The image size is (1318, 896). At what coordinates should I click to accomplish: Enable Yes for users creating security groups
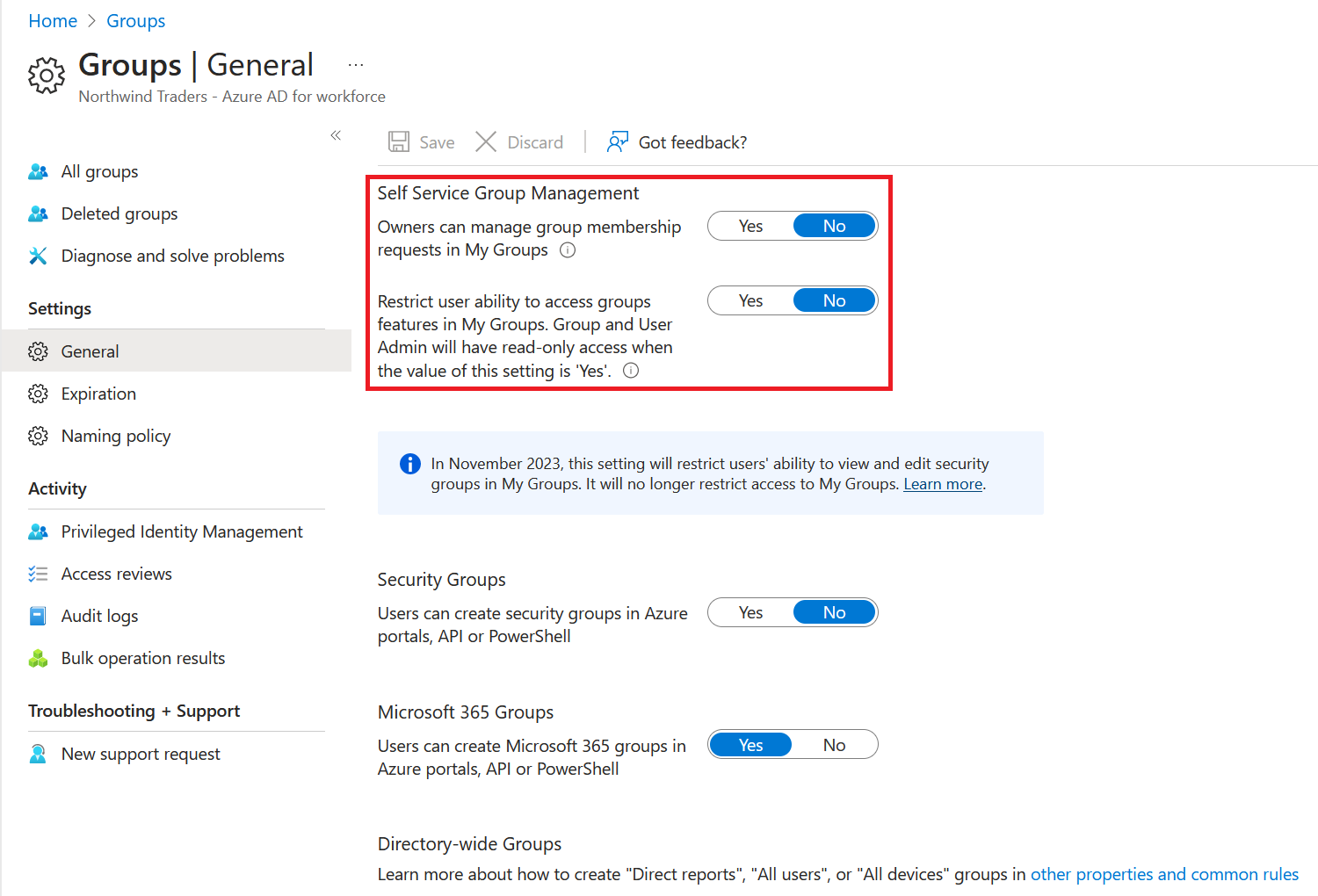tap(750, 613)
